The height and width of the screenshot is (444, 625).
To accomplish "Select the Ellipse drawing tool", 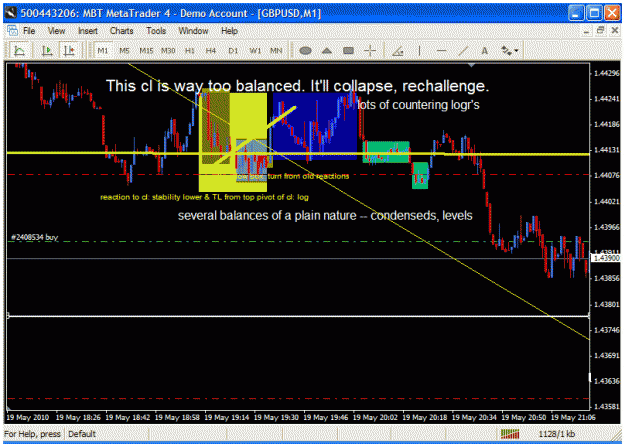I will point(305,51).
